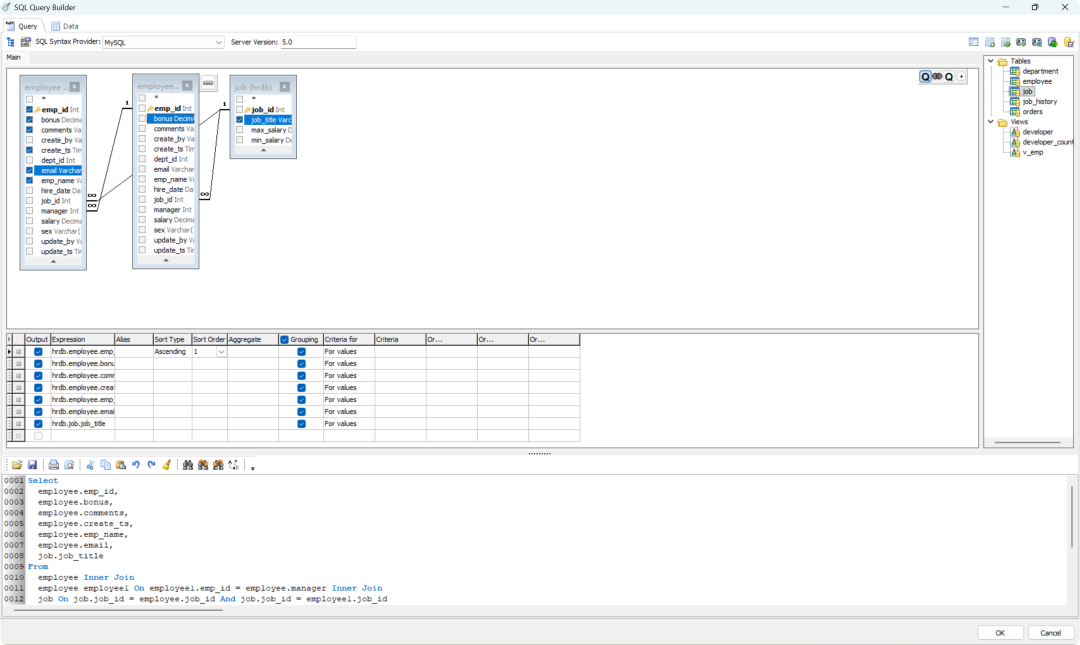Image resolution: width=1080 pixels, height=645 pixels.
Task: Select the developer view in tree
Action: (1037, 132)
